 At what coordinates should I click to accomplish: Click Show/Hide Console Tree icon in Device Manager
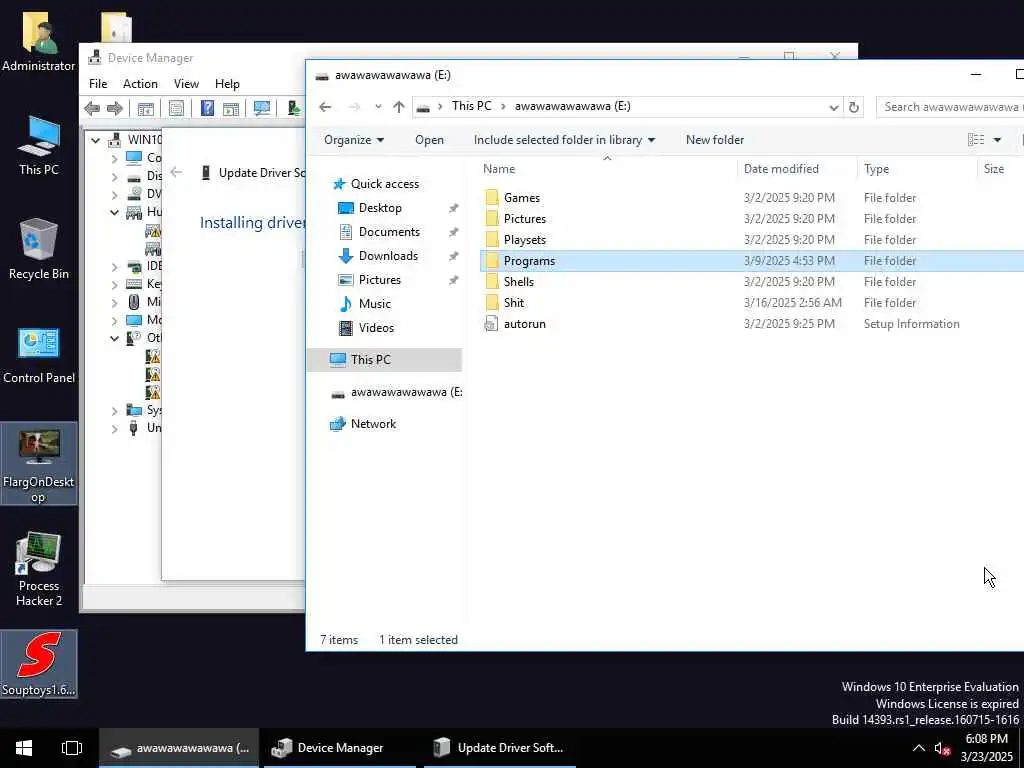[146, 108]
